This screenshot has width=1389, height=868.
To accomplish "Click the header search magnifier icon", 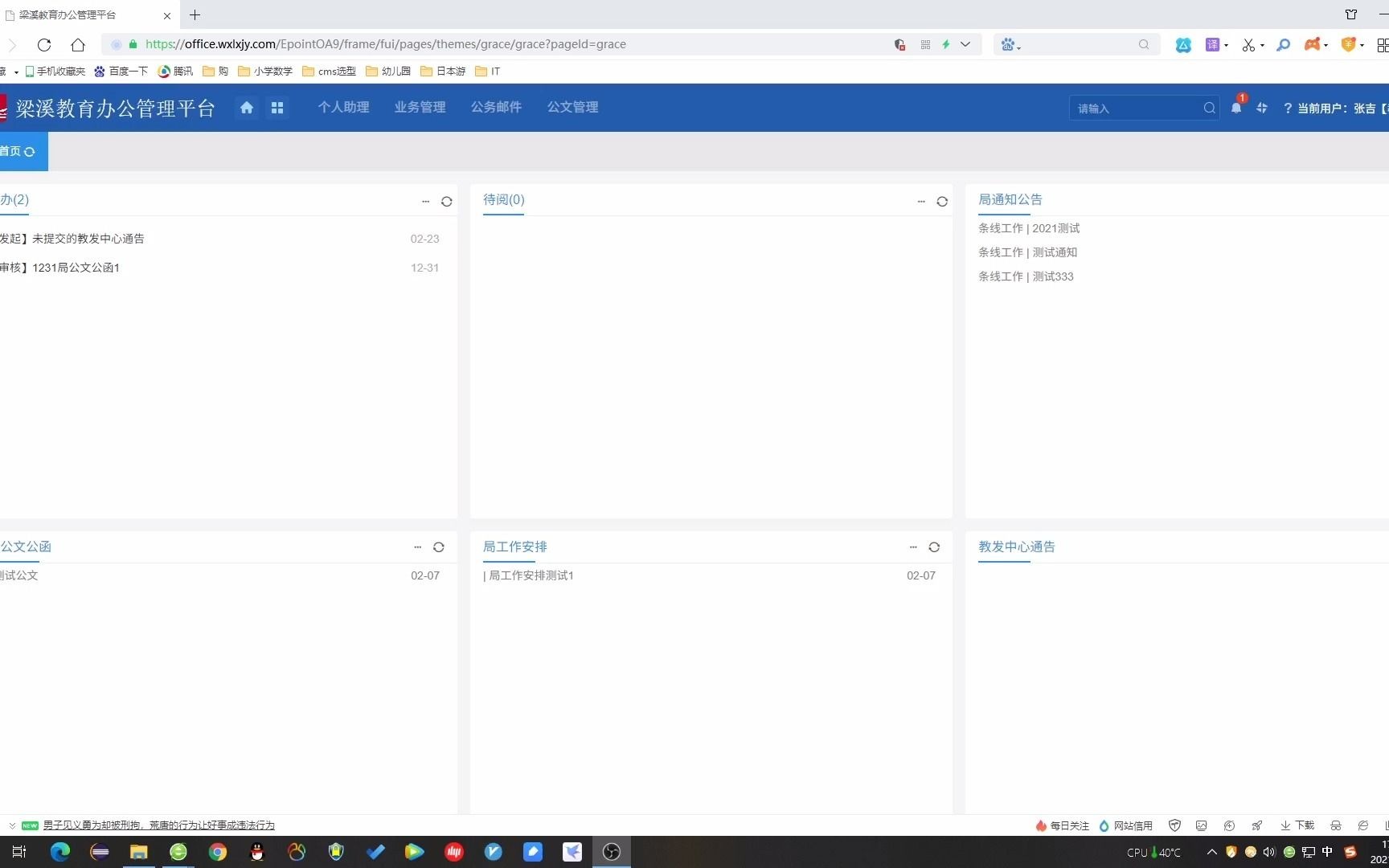I will click(1209, 108).
